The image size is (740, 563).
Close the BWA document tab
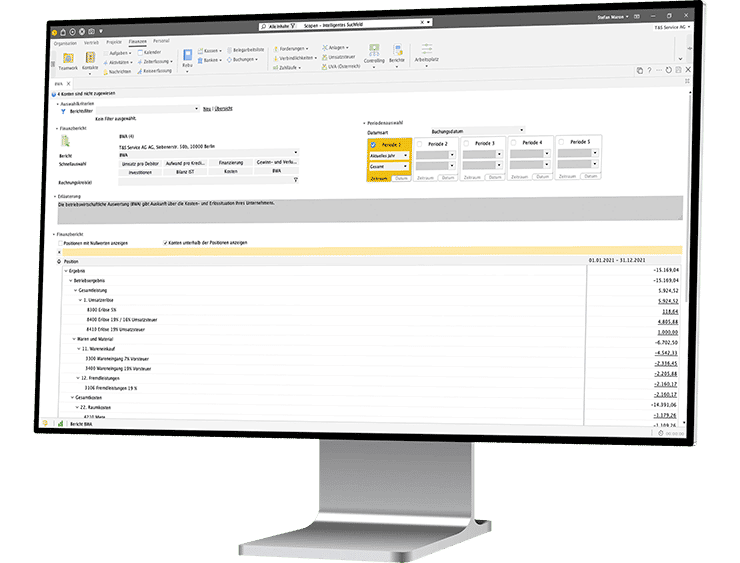(68, 84)
